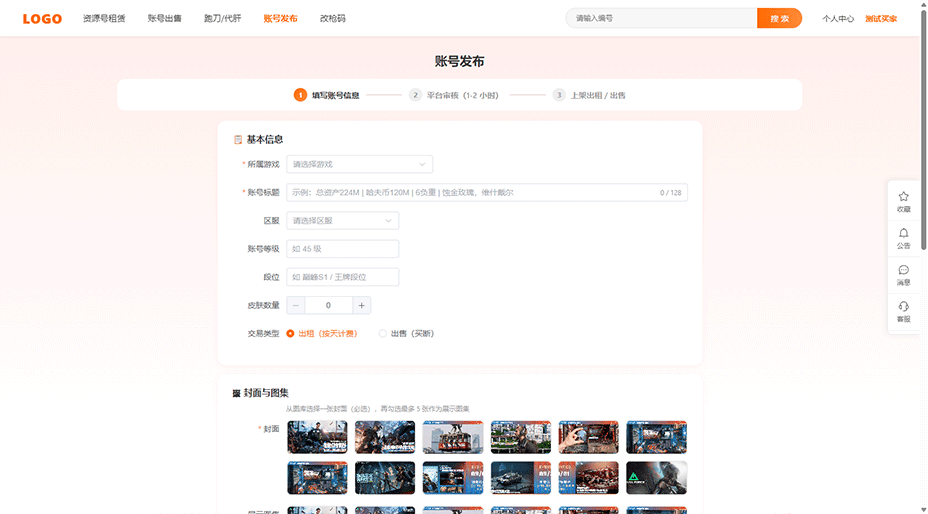Click the 基本信息 section title
The height and width of the screenshot is (514, 928).
pyautogui.click(x=265, y=140)
